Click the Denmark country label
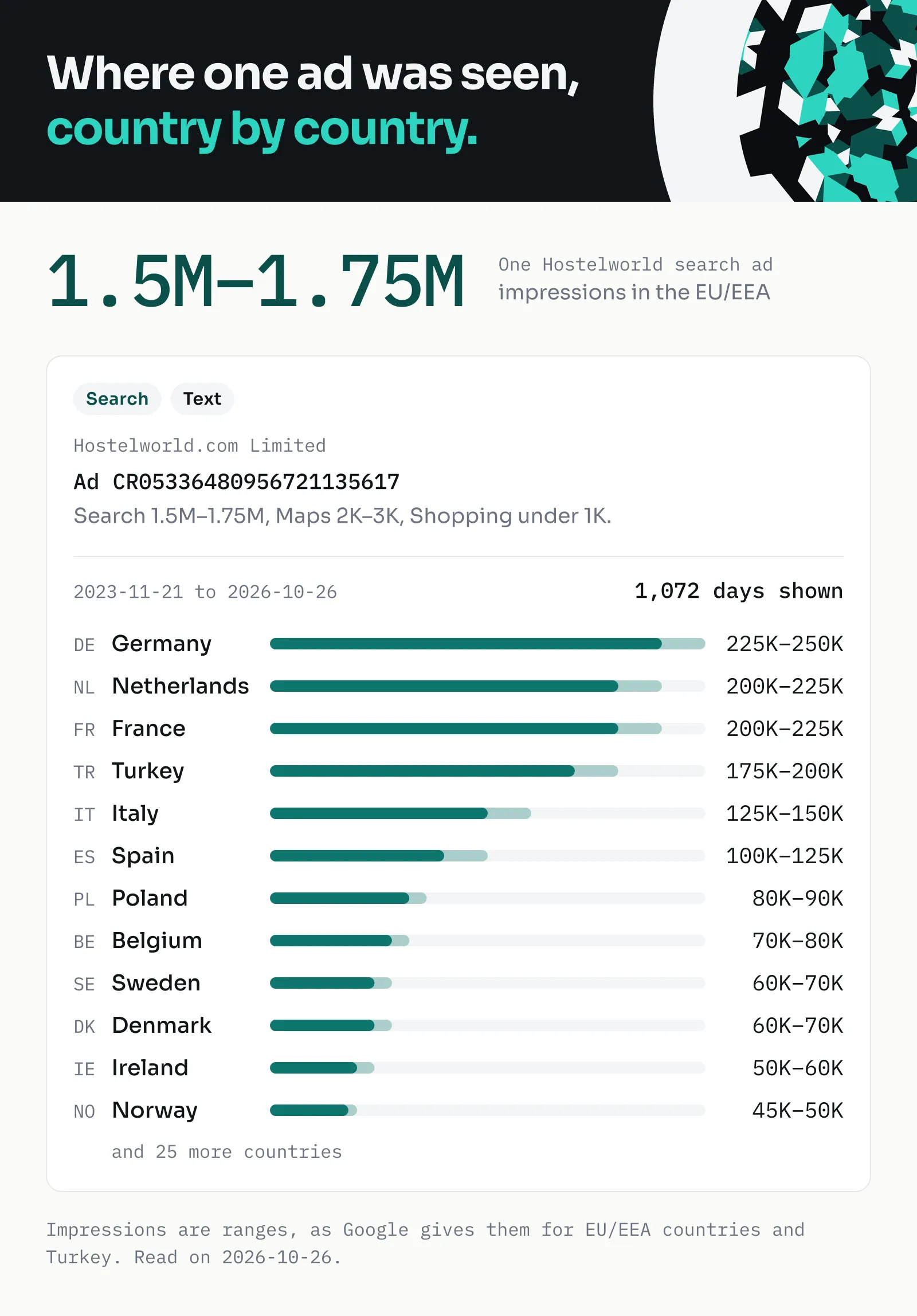The image size is (917, 1316). 162,1025
